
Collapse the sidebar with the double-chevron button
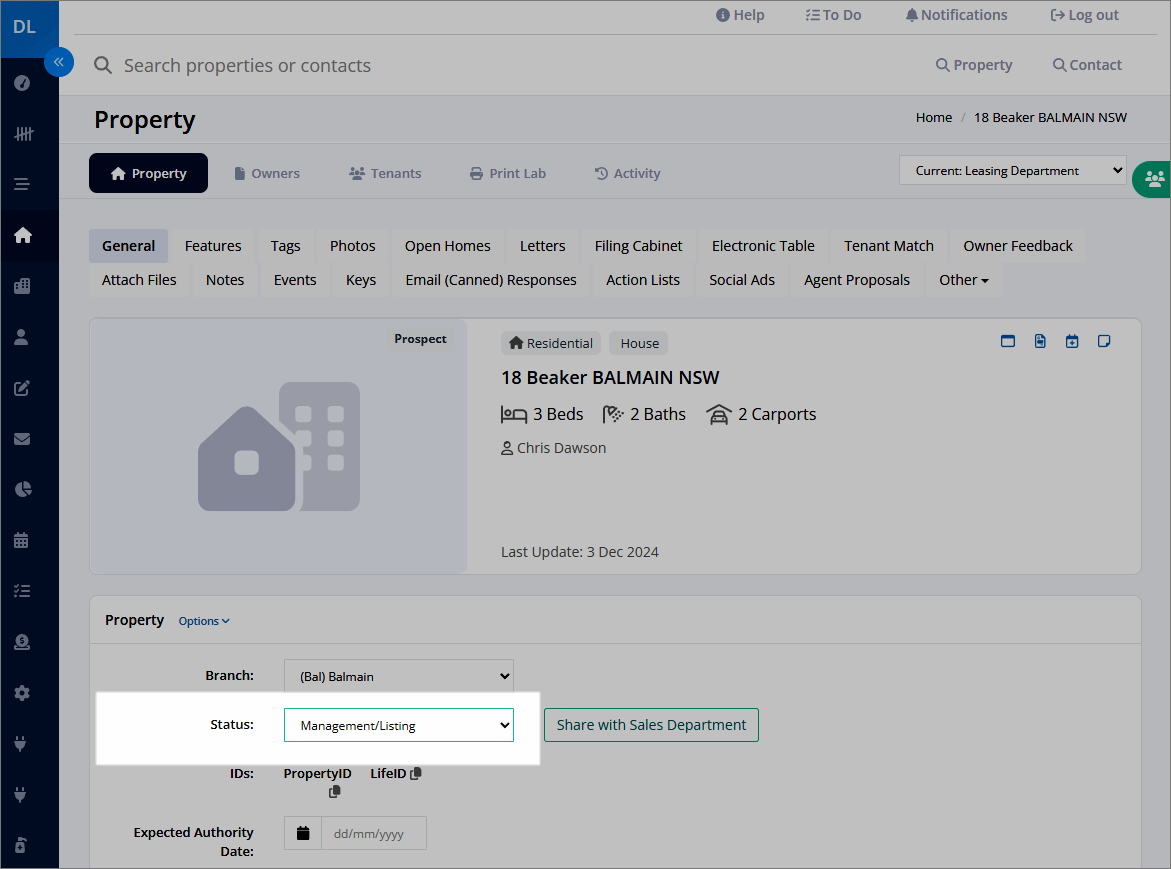pyautogui.click(x=58, y=62)
